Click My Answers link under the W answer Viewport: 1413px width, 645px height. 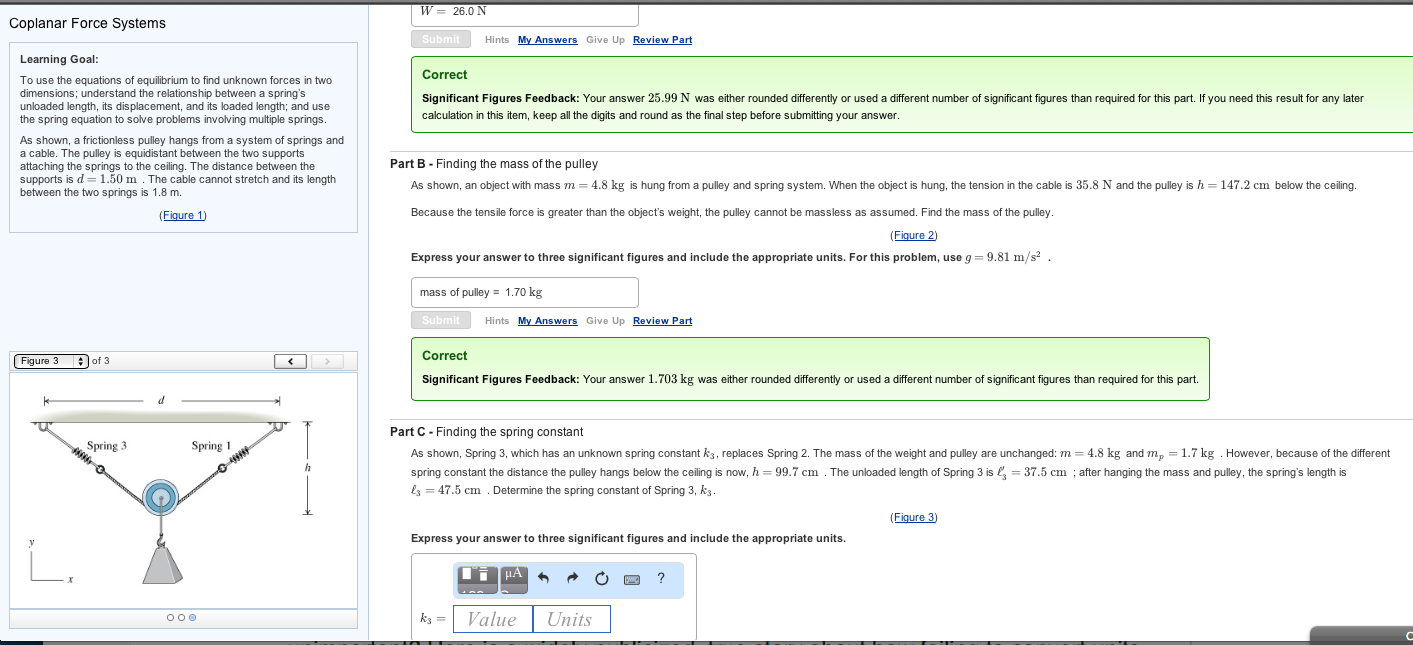[547, 40]
